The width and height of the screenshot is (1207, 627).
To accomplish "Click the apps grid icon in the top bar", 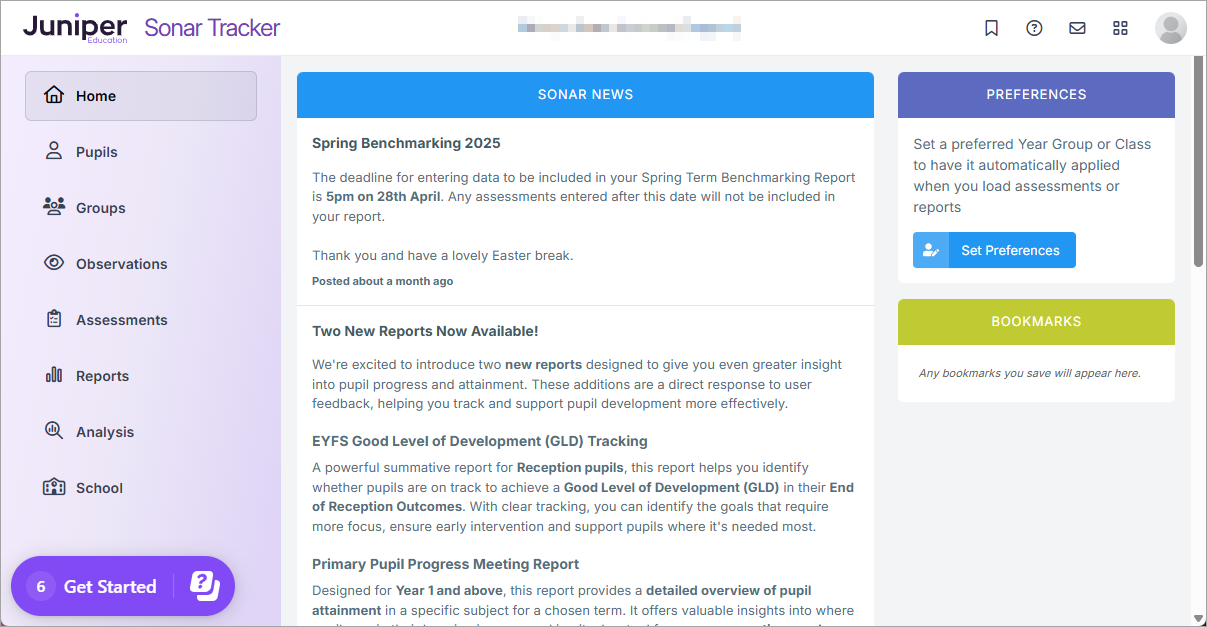I will [x=1120, y=28].
